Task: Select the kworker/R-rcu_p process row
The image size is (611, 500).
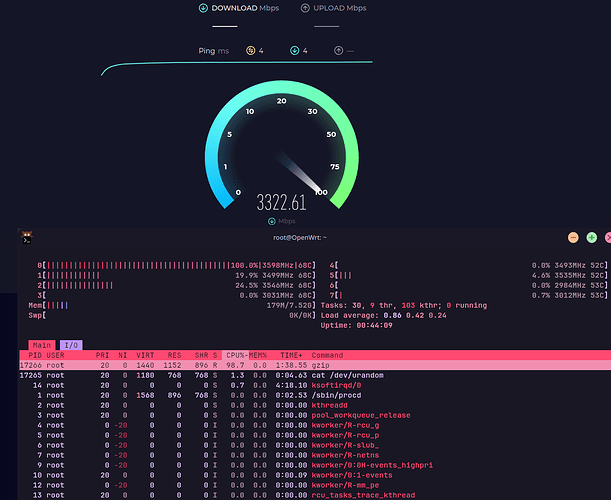Action: tap(315, 435)
